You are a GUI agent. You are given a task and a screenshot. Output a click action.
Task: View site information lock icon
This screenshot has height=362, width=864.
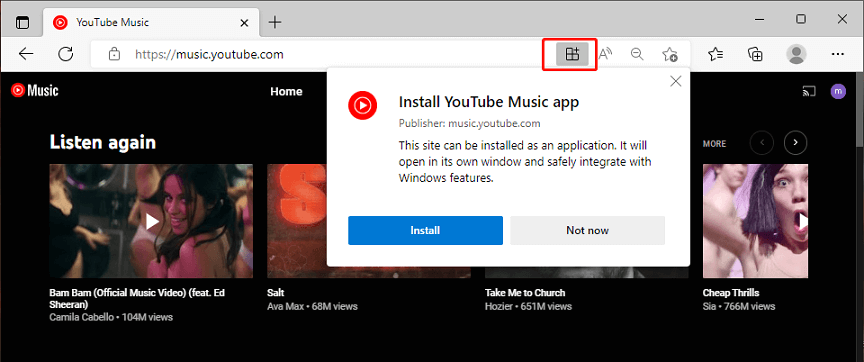114,54
